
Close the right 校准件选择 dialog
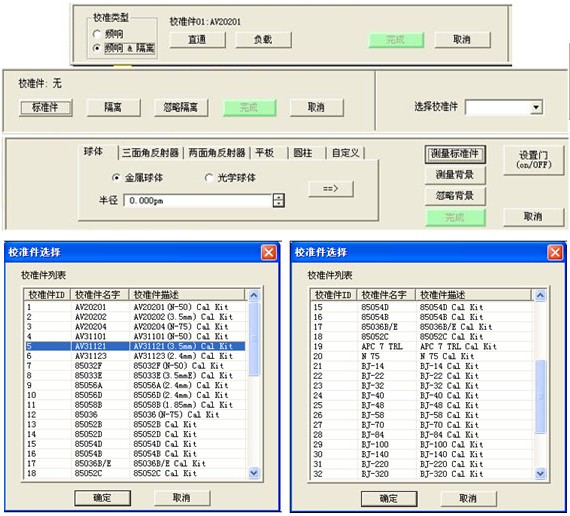[555, 252]
